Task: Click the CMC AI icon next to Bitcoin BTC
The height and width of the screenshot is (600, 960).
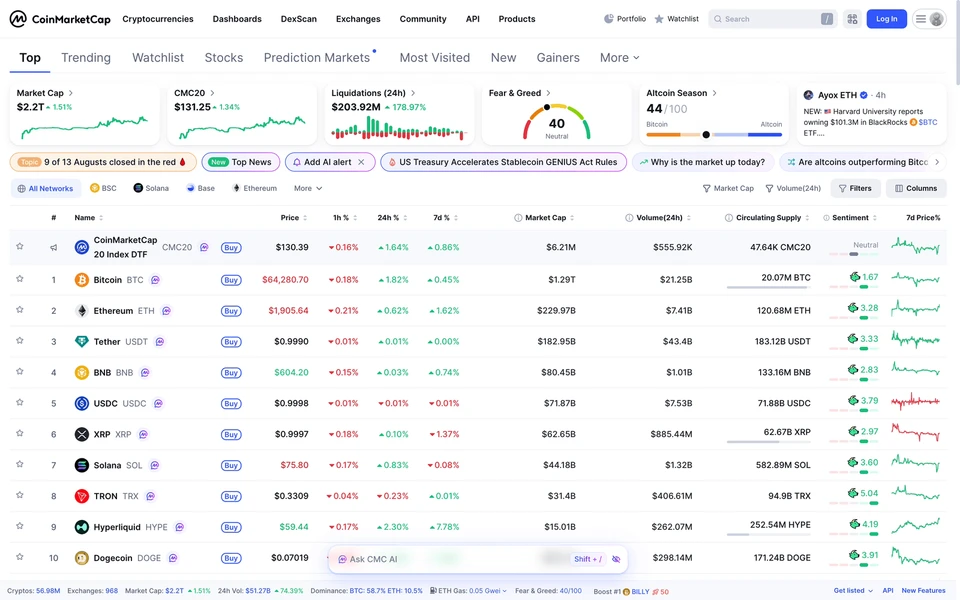Action: tap(156, 280)
